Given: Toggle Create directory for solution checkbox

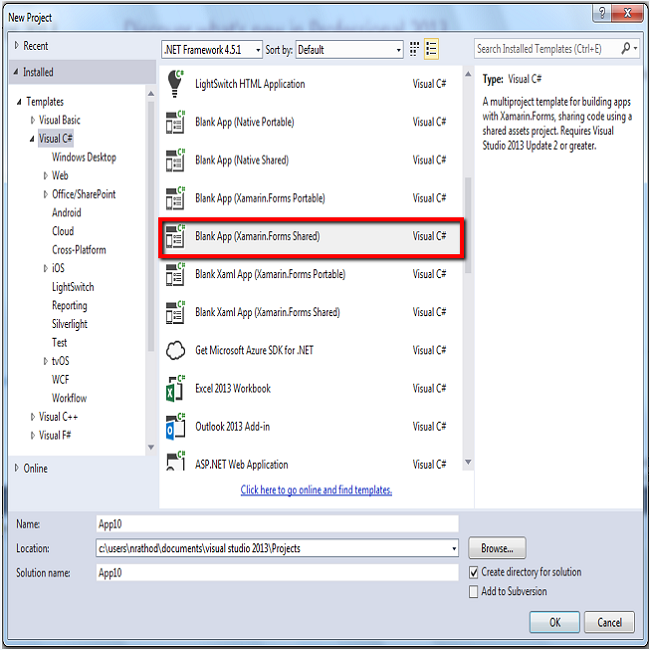Looking at the screenshot, I should tap(473, 572).
